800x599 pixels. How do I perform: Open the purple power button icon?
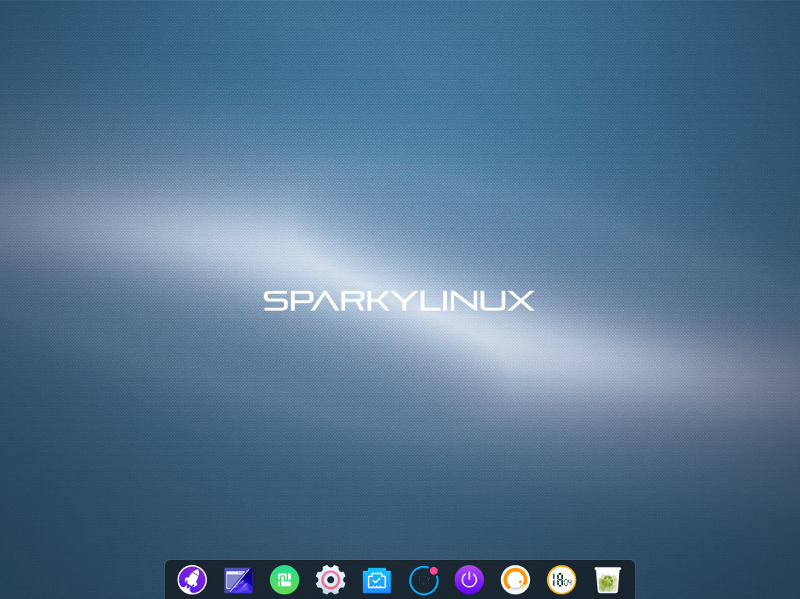point(469,580)
